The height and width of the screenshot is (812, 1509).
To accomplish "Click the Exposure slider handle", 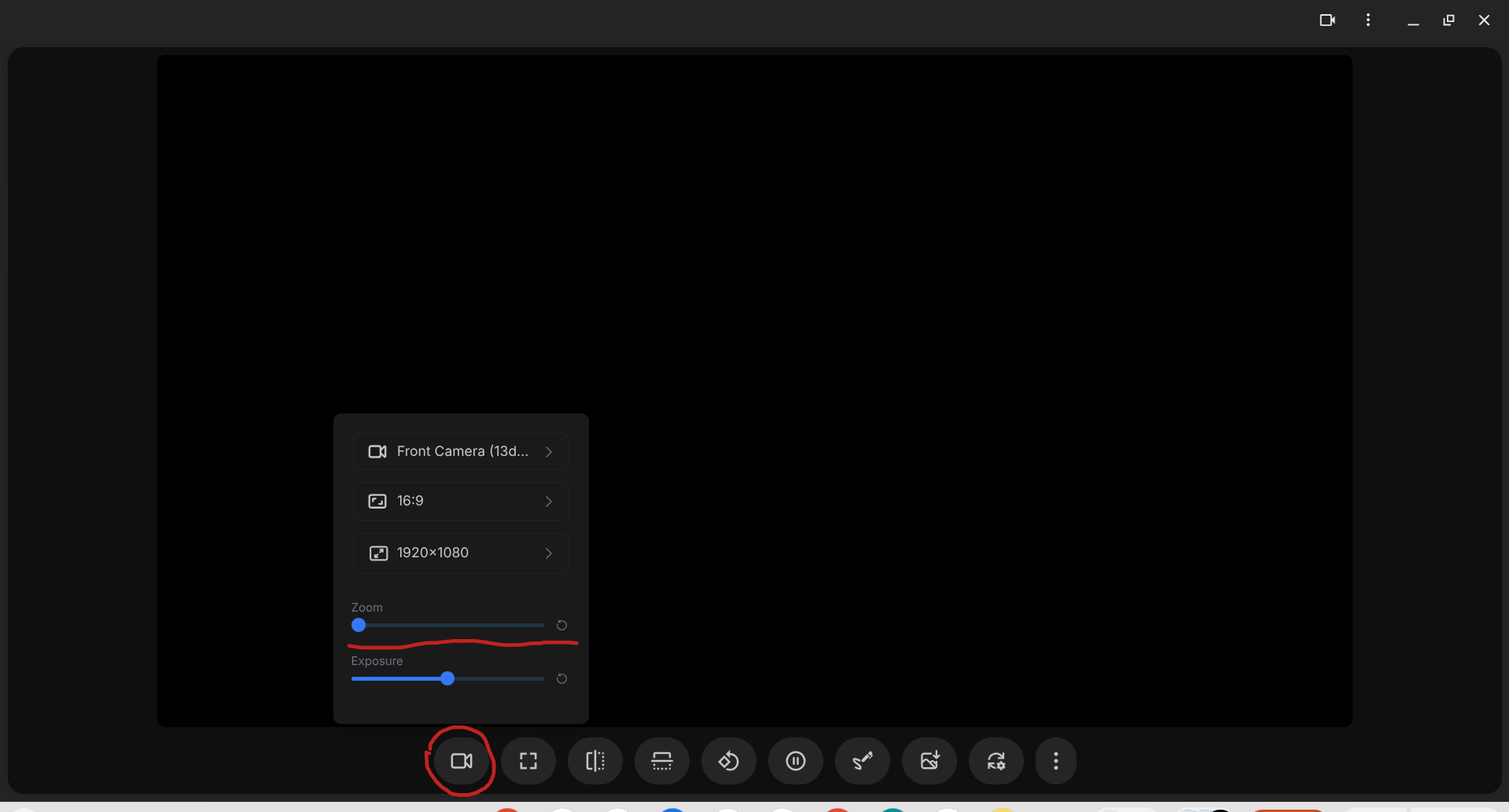I will (x=447, y=678).
